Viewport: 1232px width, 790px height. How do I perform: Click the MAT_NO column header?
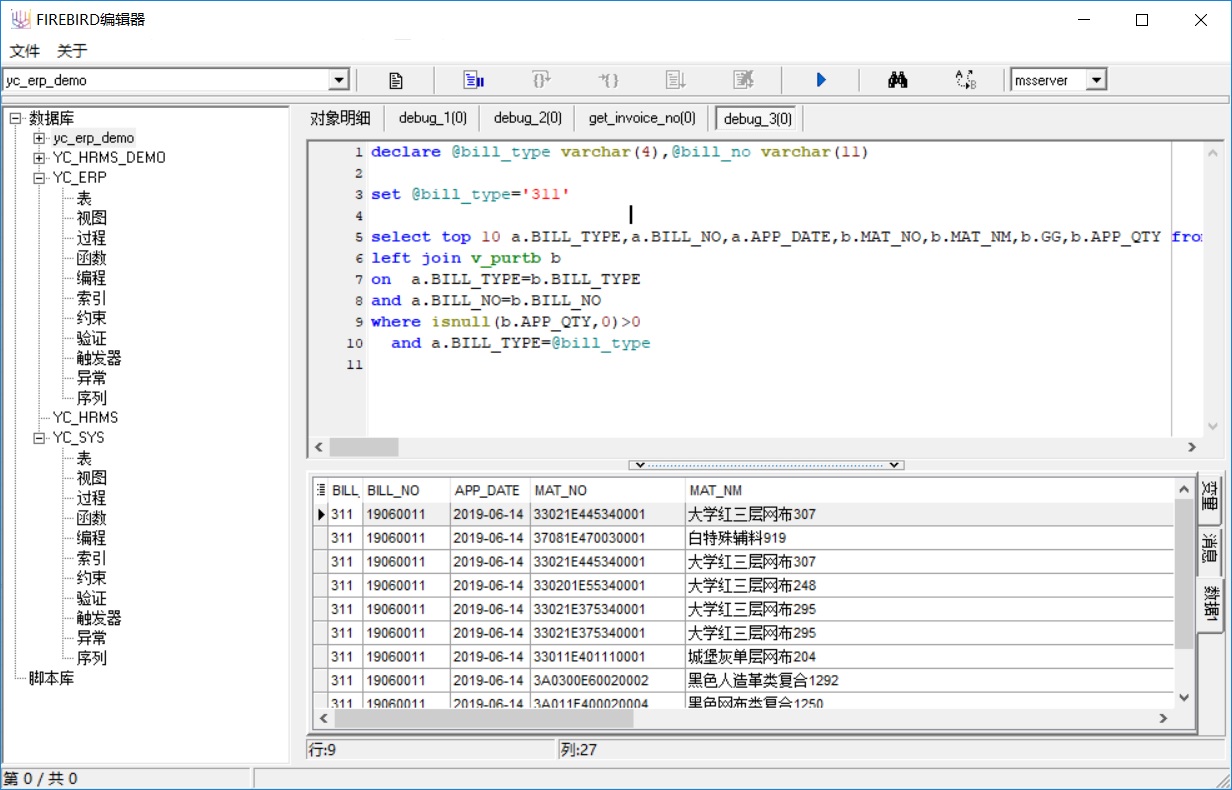607,490
